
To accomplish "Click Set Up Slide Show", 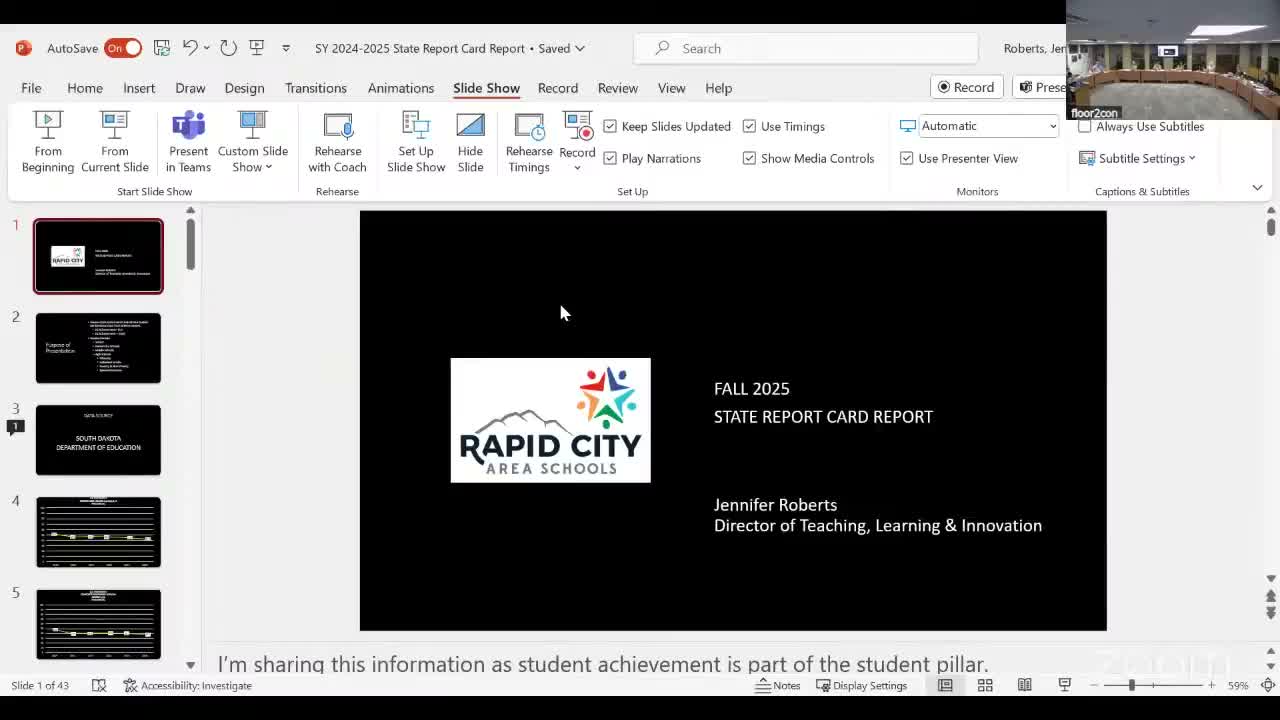I will coord(415,140).
